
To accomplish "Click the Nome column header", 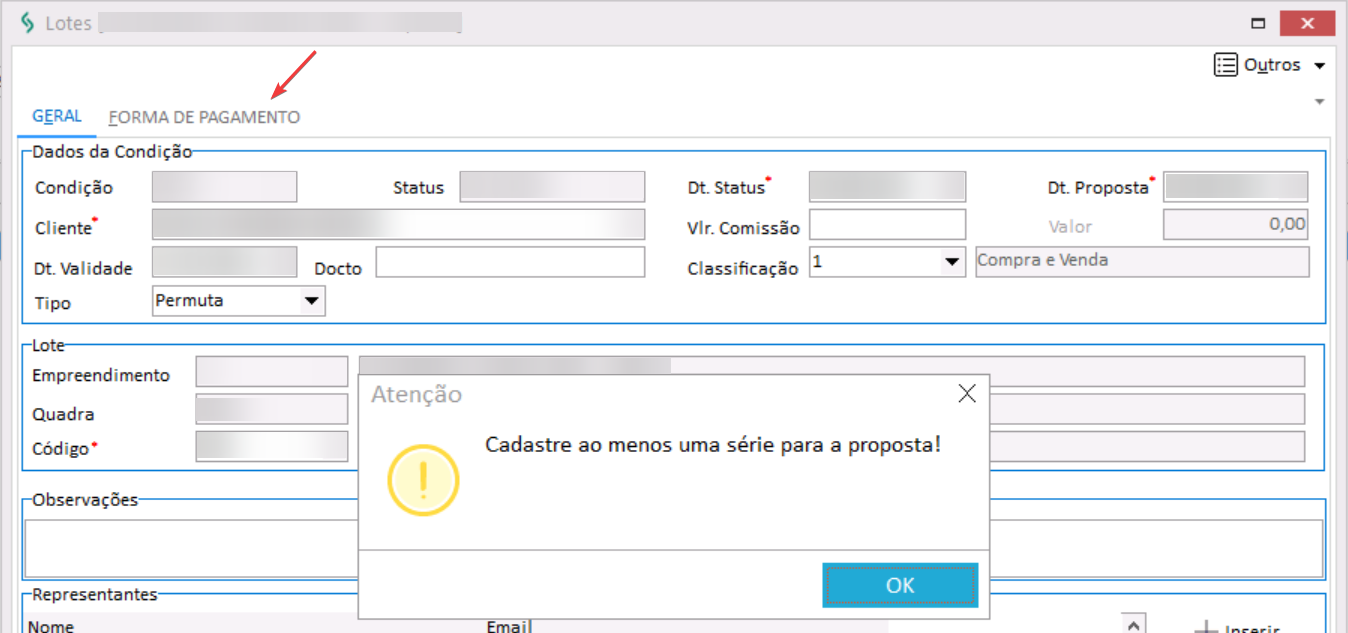I will (51, 627).
